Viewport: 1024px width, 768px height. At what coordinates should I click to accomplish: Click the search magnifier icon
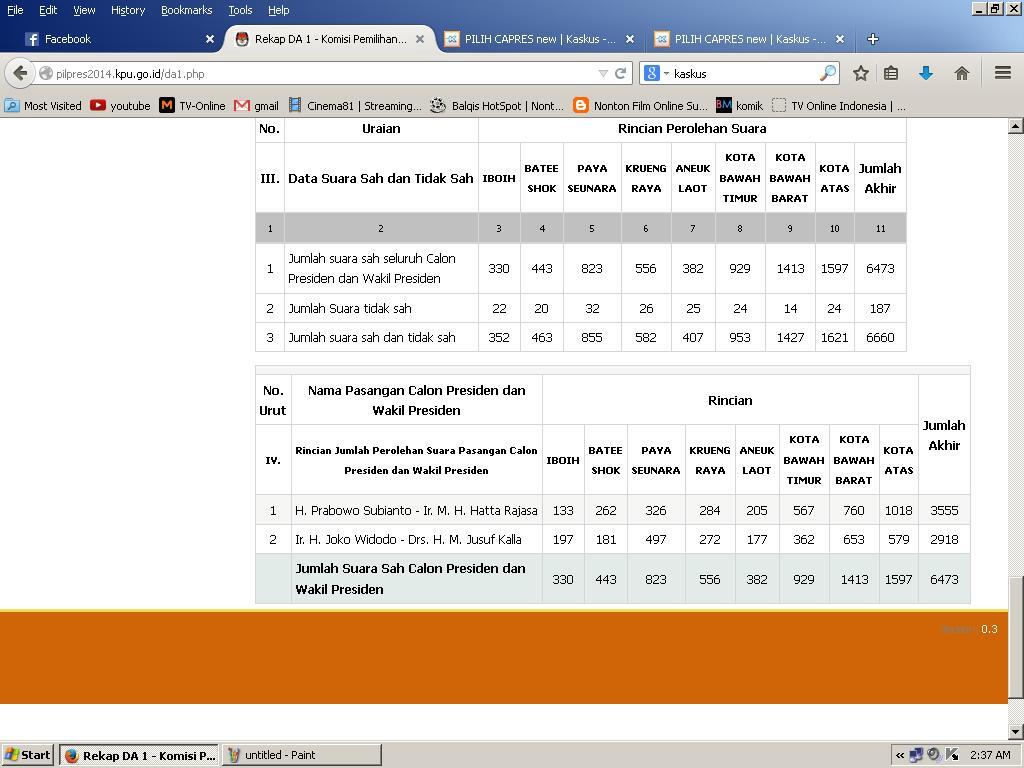827,73
